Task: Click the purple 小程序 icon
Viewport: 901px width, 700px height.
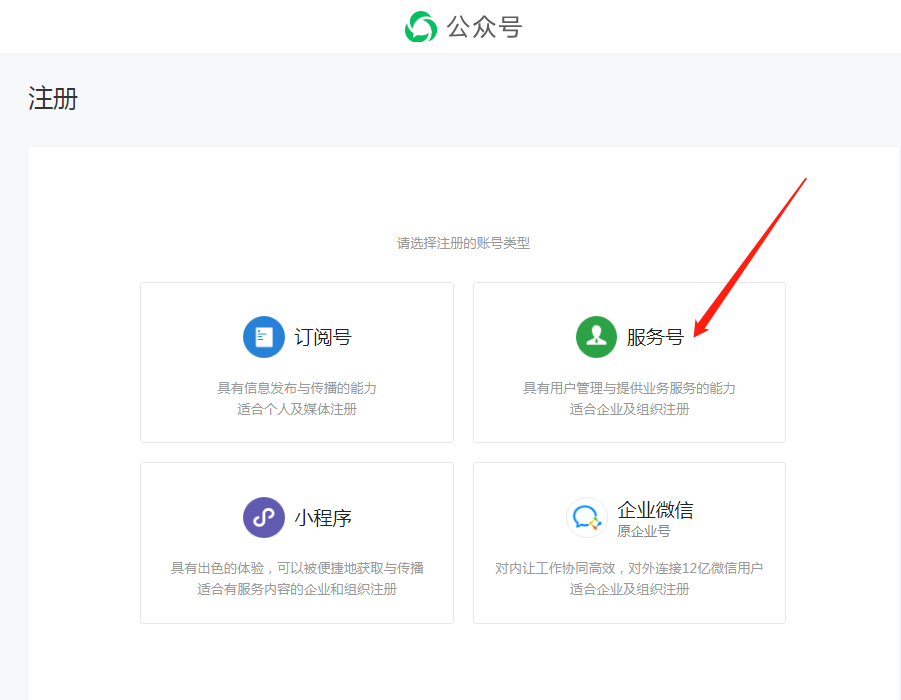Action: tap(264, 517)
